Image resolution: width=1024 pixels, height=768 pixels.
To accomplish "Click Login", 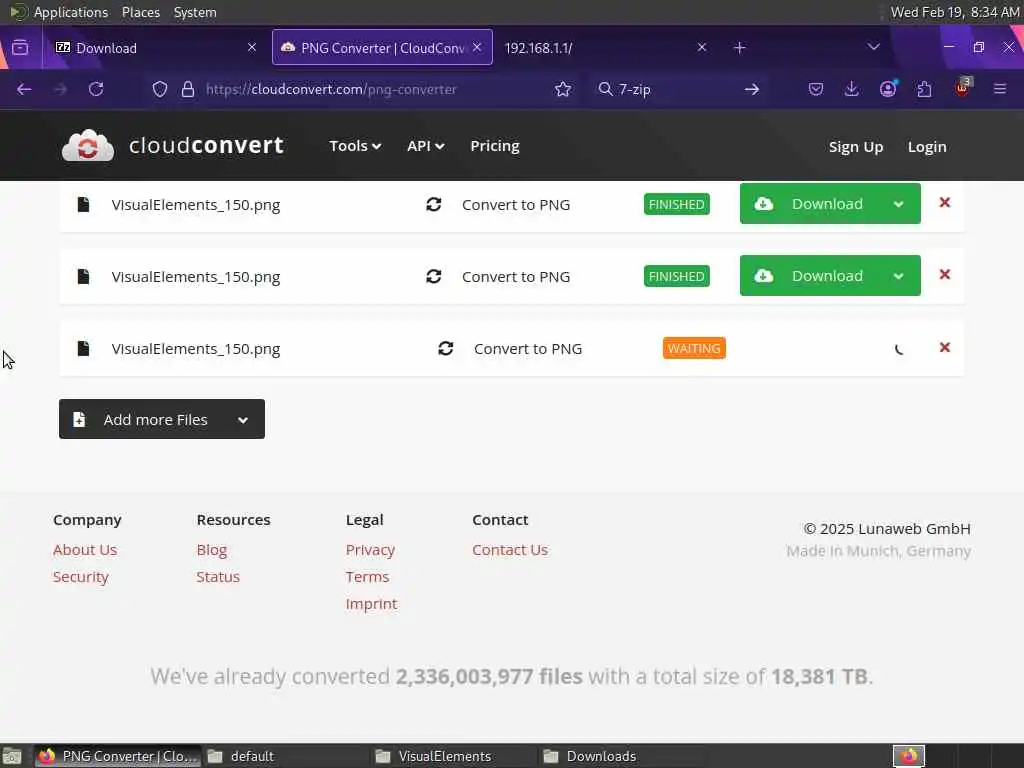I will point(927,147).
